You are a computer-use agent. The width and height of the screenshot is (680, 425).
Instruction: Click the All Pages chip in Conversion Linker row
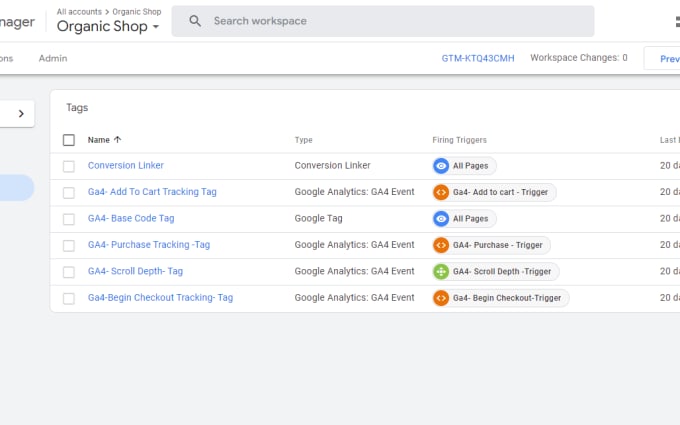pos(464,166)
